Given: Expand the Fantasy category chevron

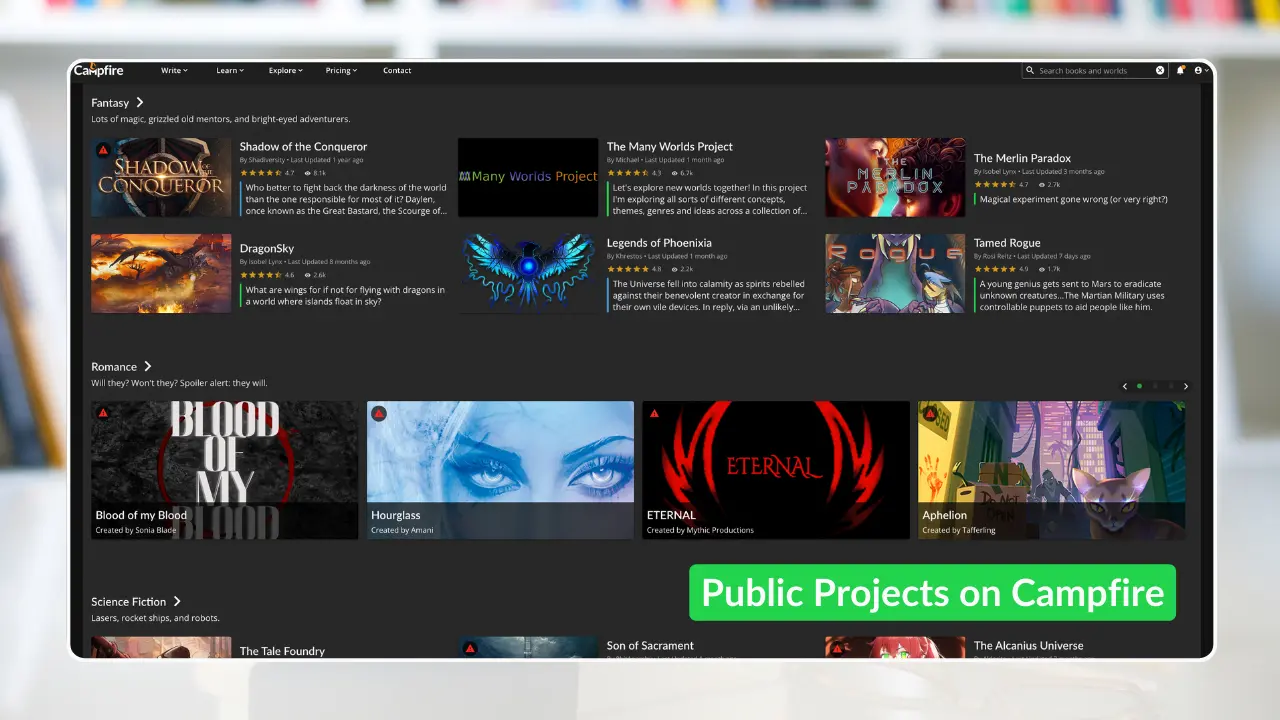Looking at the screenshot, I should pos(140,103).
